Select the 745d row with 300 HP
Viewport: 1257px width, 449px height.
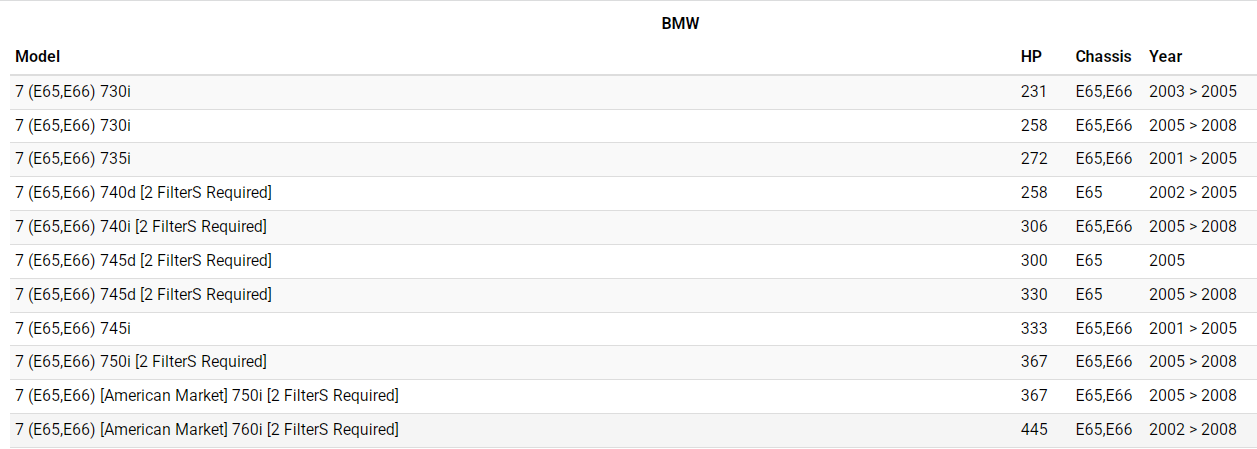coord(143,261)
